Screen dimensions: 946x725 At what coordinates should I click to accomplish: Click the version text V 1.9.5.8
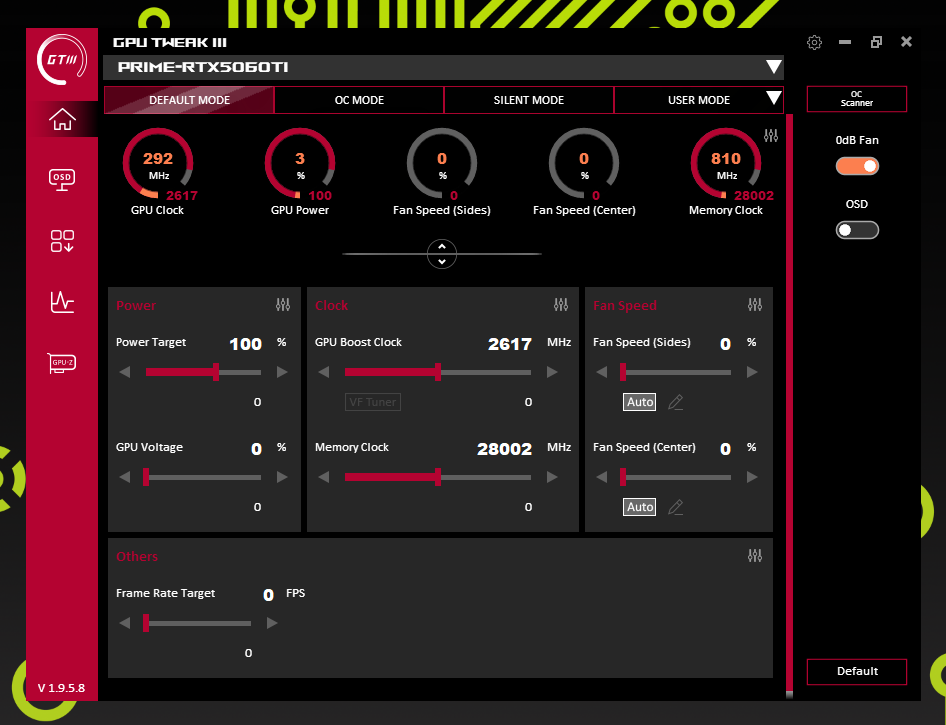coord(62,688)
